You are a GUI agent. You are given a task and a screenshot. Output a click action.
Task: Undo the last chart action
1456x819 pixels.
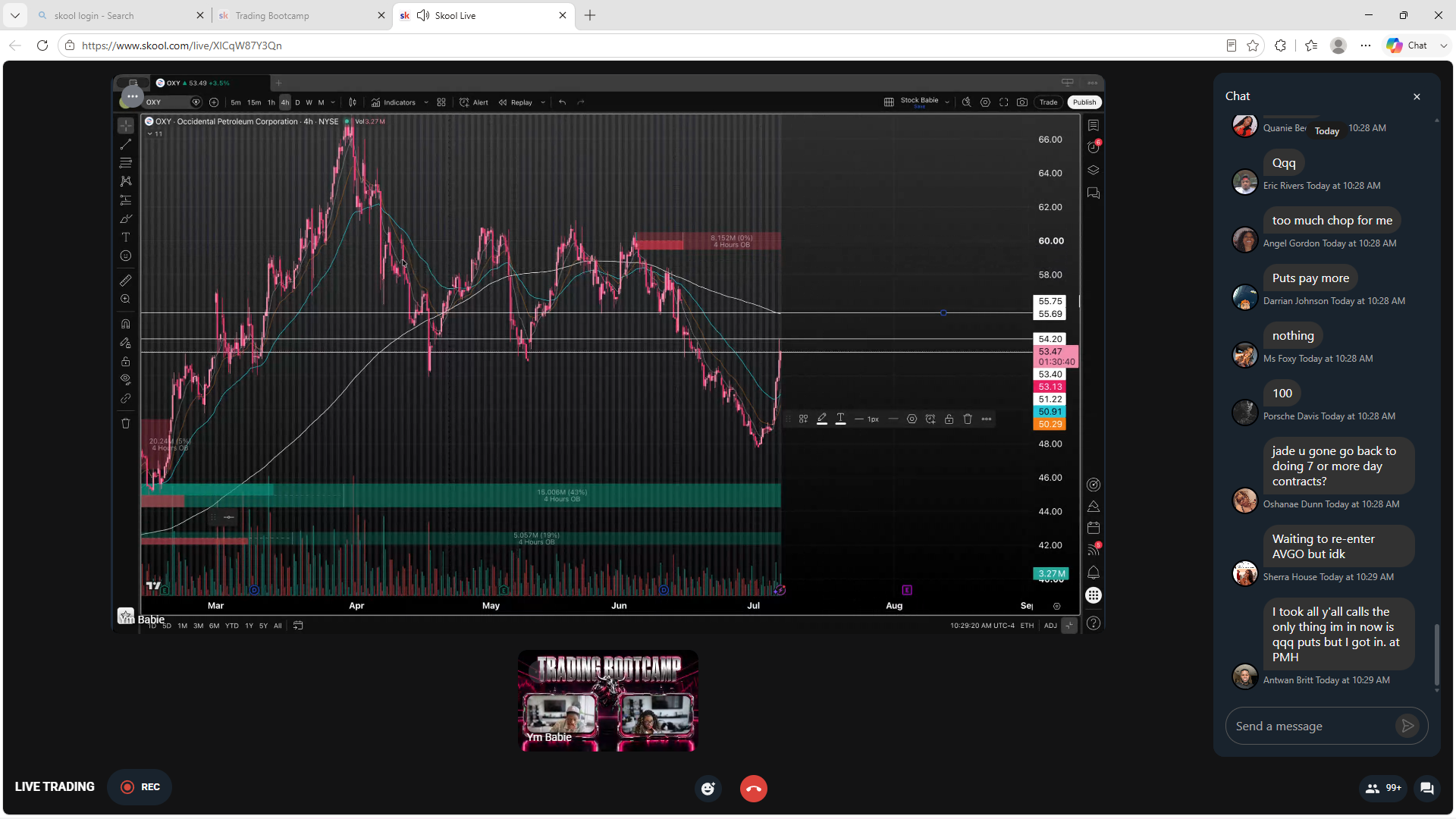563,102
